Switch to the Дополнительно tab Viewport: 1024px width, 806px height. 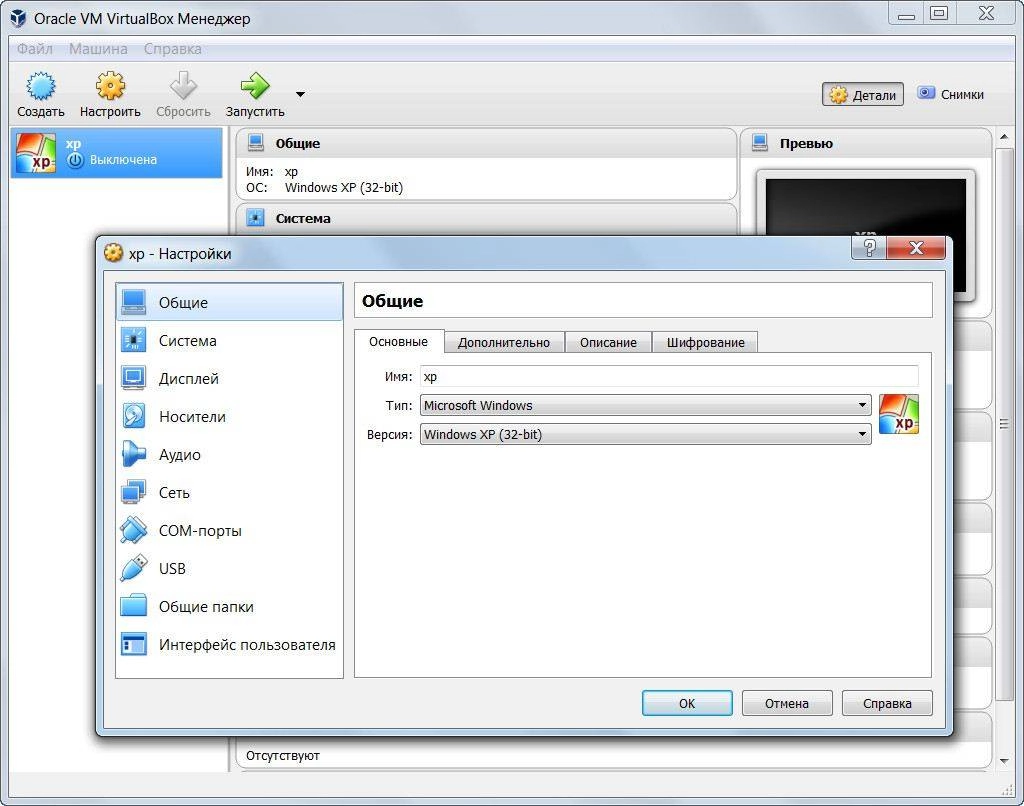click(x=504, y=342)
